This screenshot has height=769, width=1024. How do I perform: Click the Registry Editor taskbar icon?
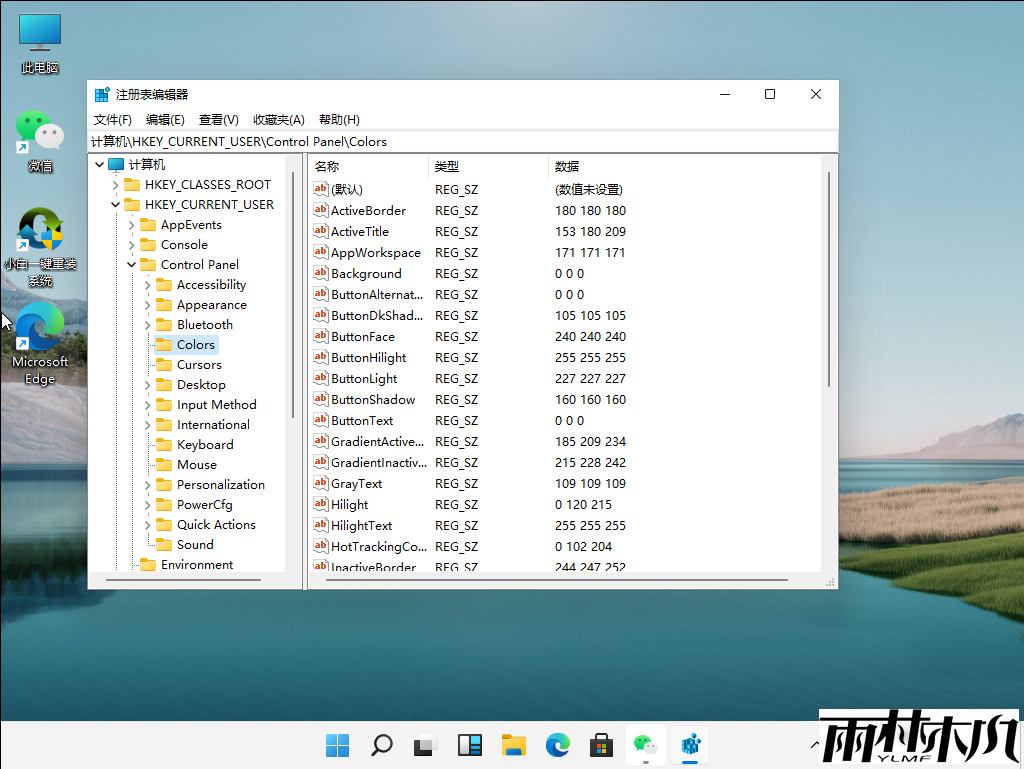[690, 745]
